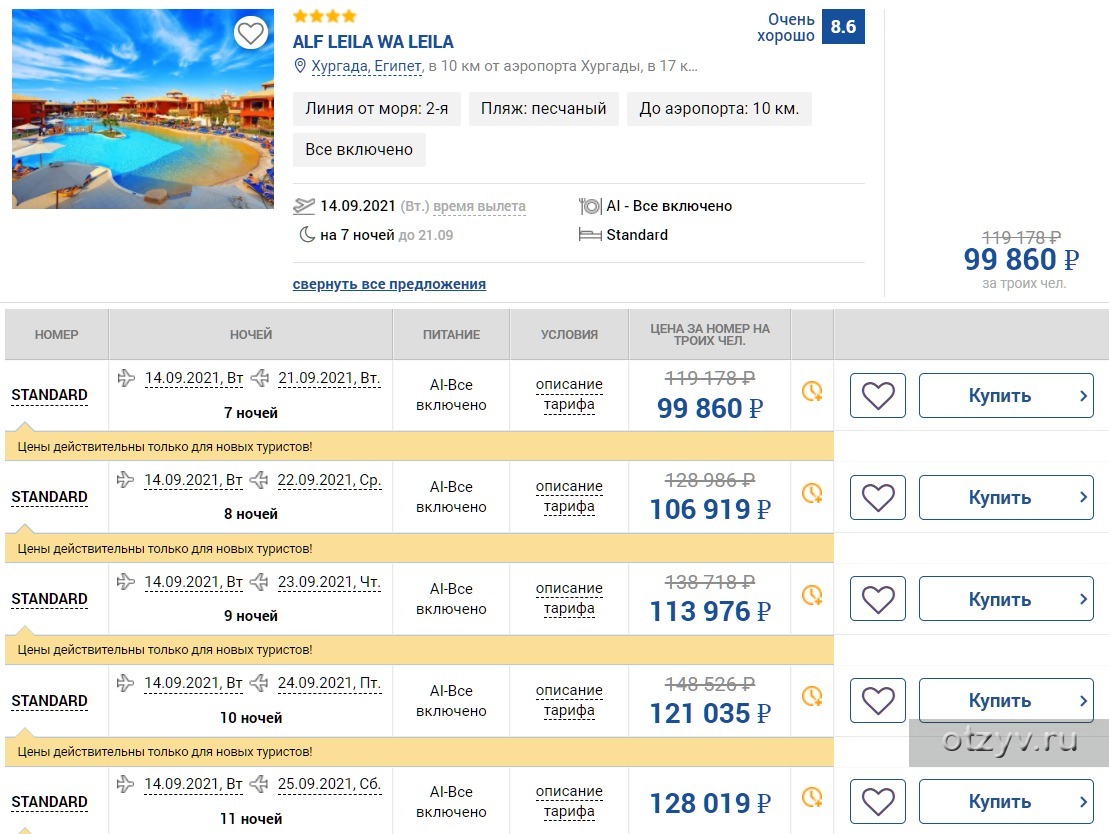Open the hotel pool photo thumbnail
Screen dimensions: 1109x834
(x=143, y=109)
